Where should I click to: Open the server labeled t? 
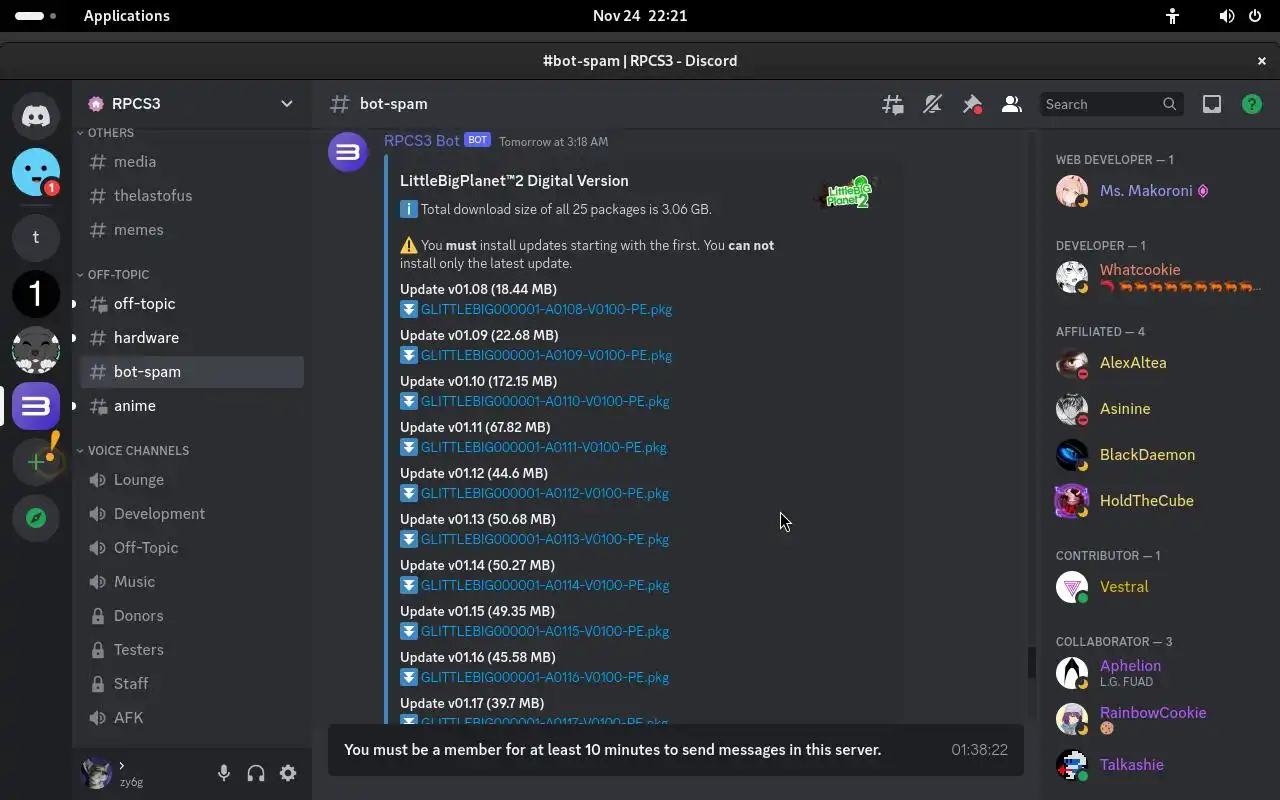pyautogui.click(x=36, y=237)
